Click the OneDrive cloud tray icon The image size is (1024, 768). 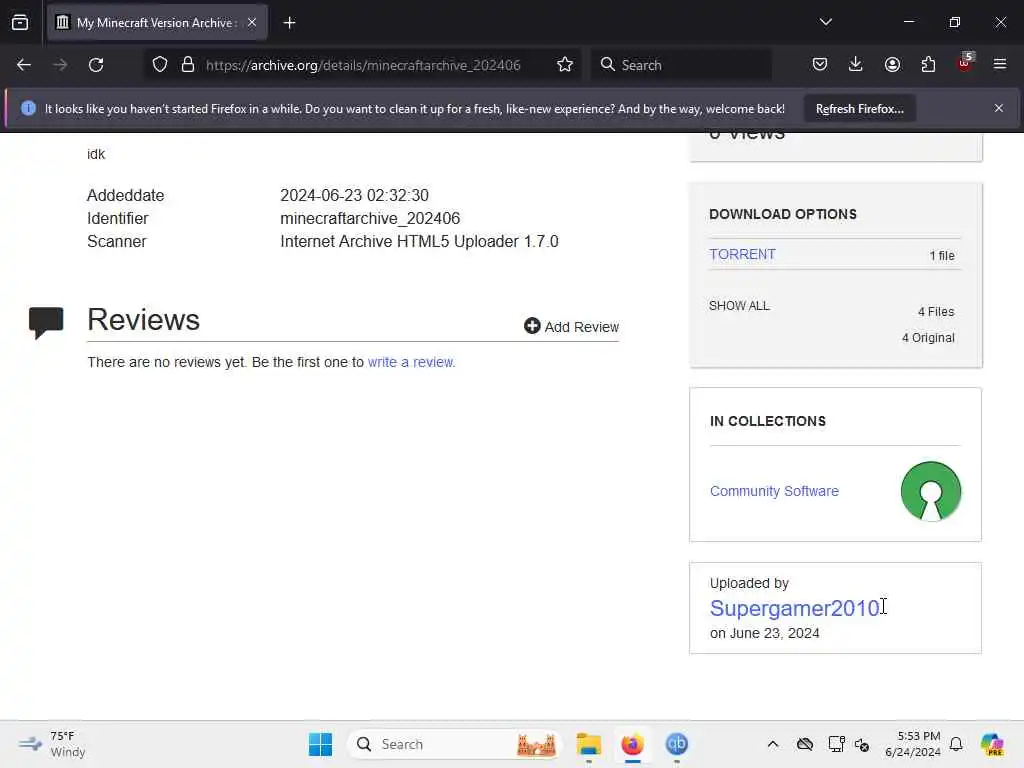click(805, 744)
